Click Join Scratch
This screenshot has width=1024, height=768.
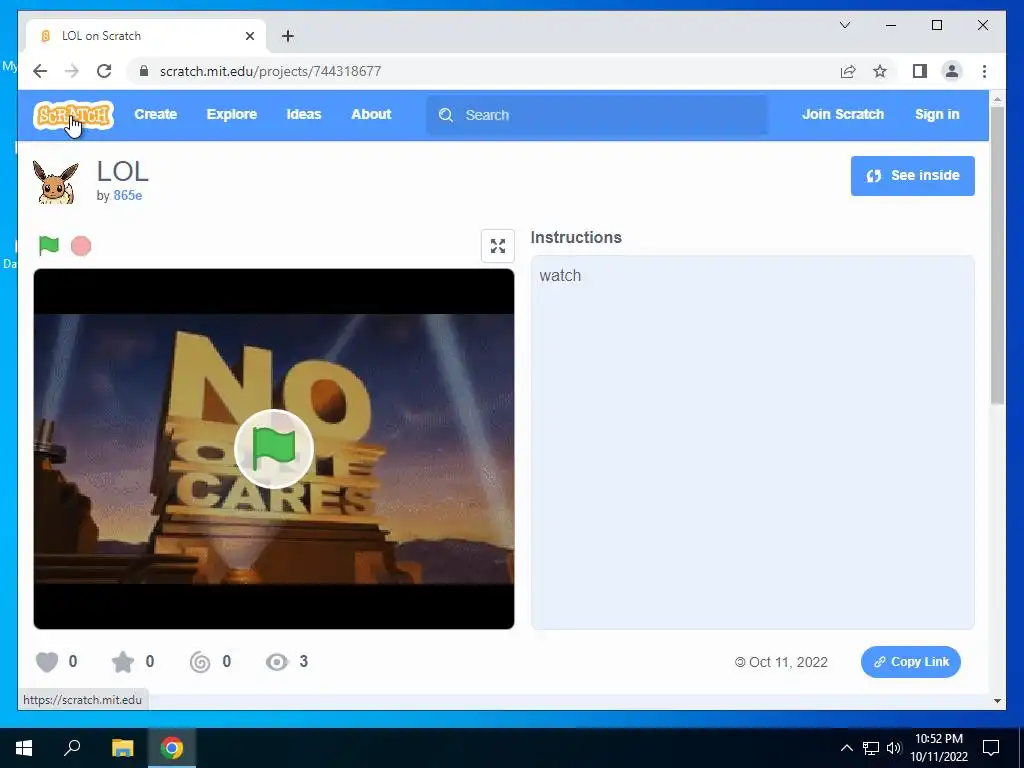click(842, 114)
